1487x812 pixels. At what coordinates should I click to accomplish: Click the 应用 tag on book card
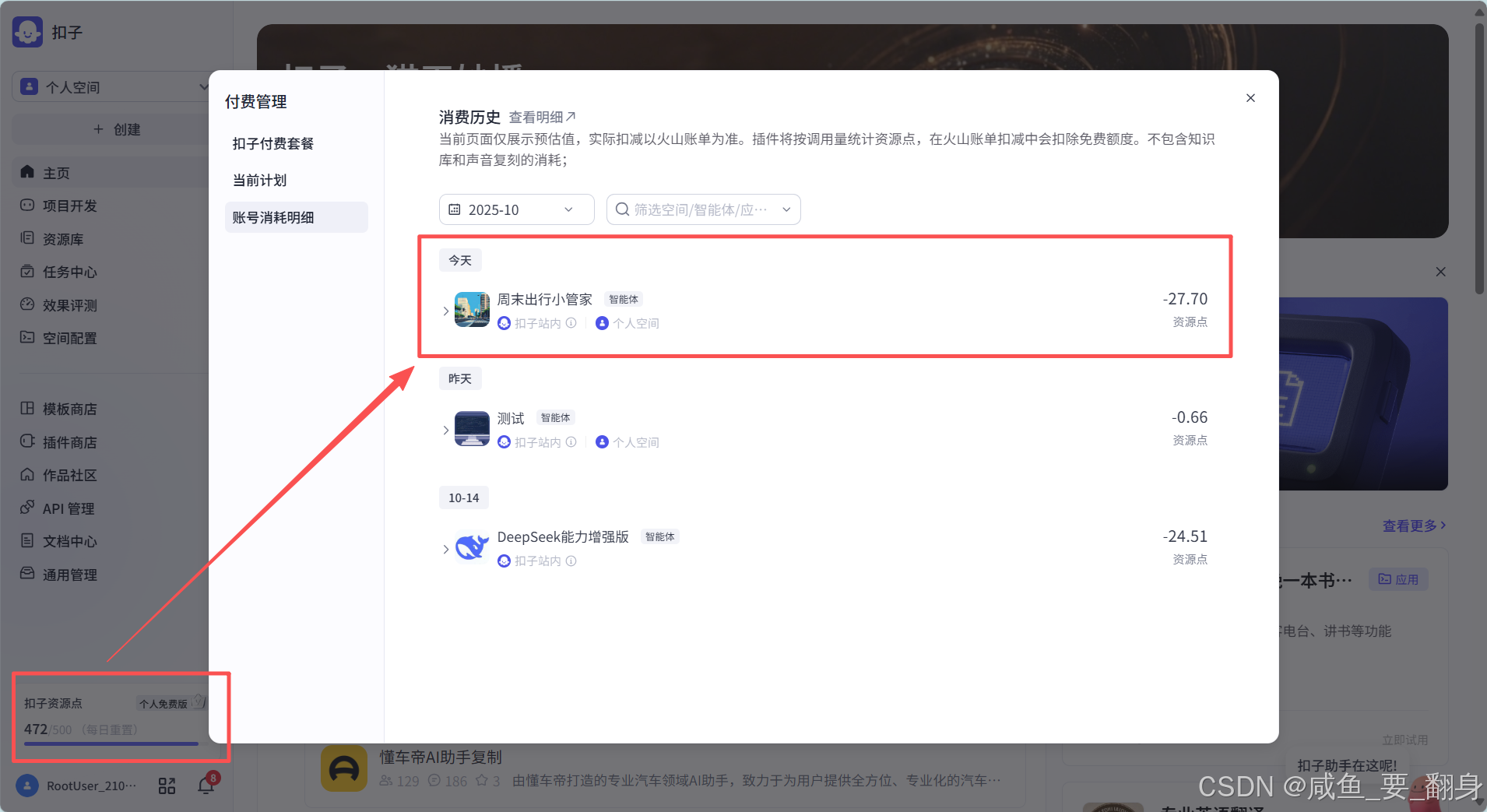[1398, 579]
